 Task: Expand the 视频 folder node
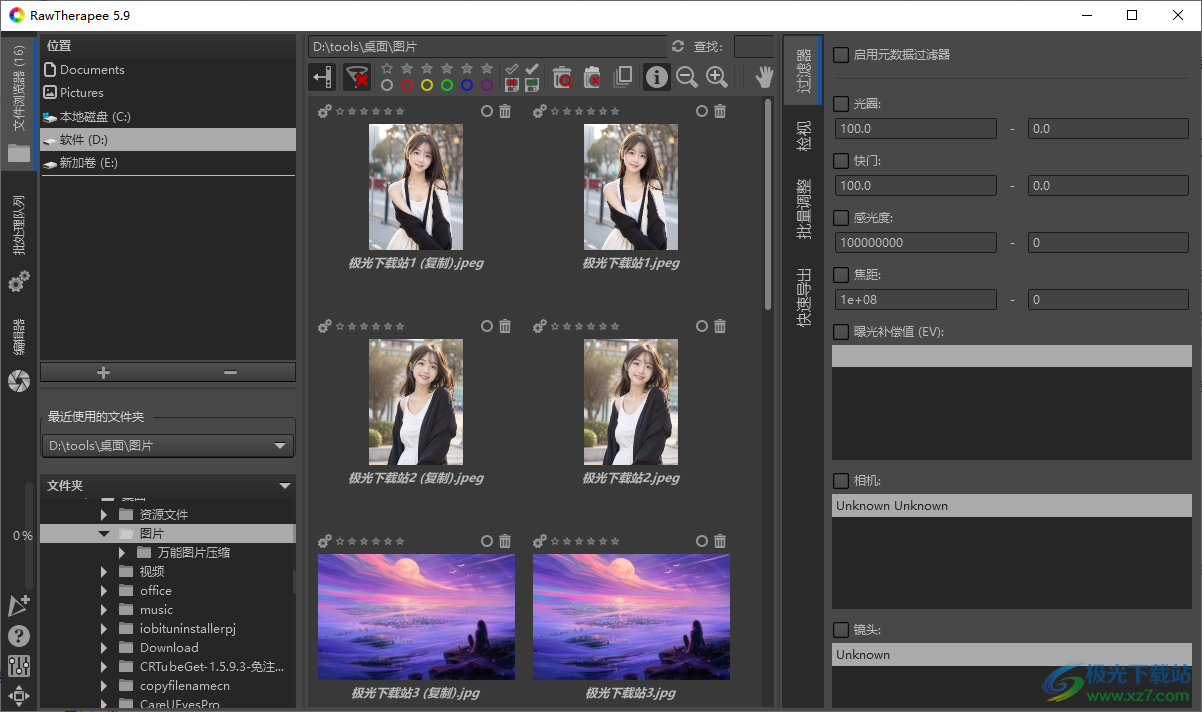tap(104, 572)
